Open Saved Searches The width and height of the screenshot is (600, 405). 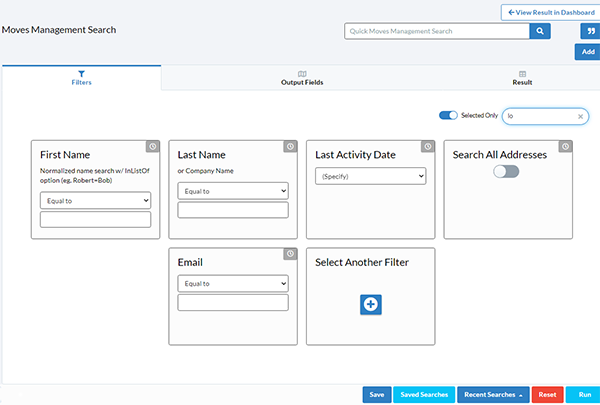[424, 395]
